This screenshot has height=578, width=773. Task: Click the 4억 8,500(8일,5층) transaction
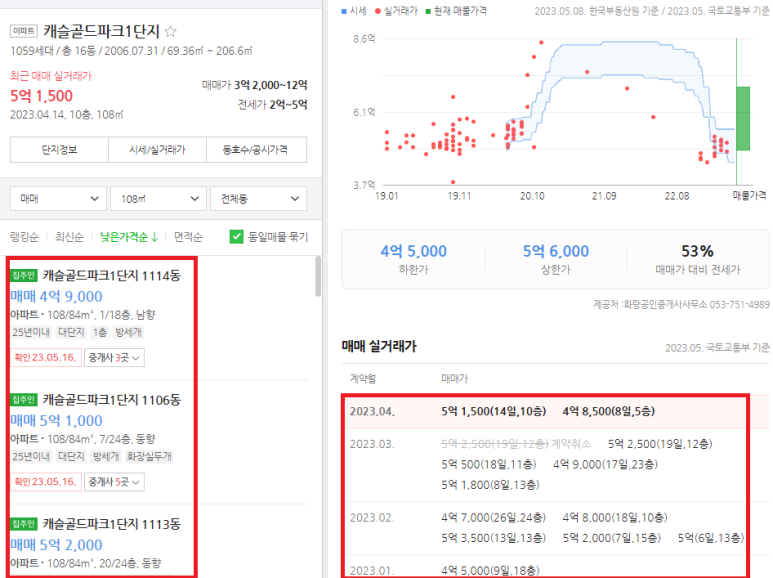tap(608, 411)
